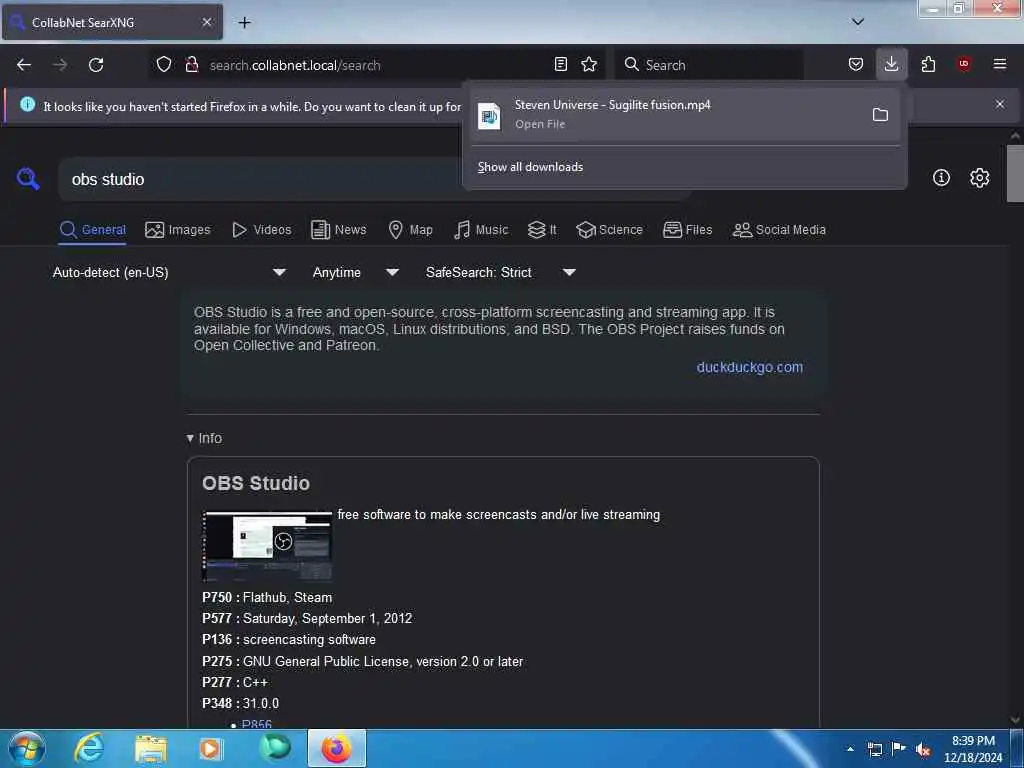This screenshot has height=768, width=1024.
Task: Switch to the It category
Action: (542, 230)
